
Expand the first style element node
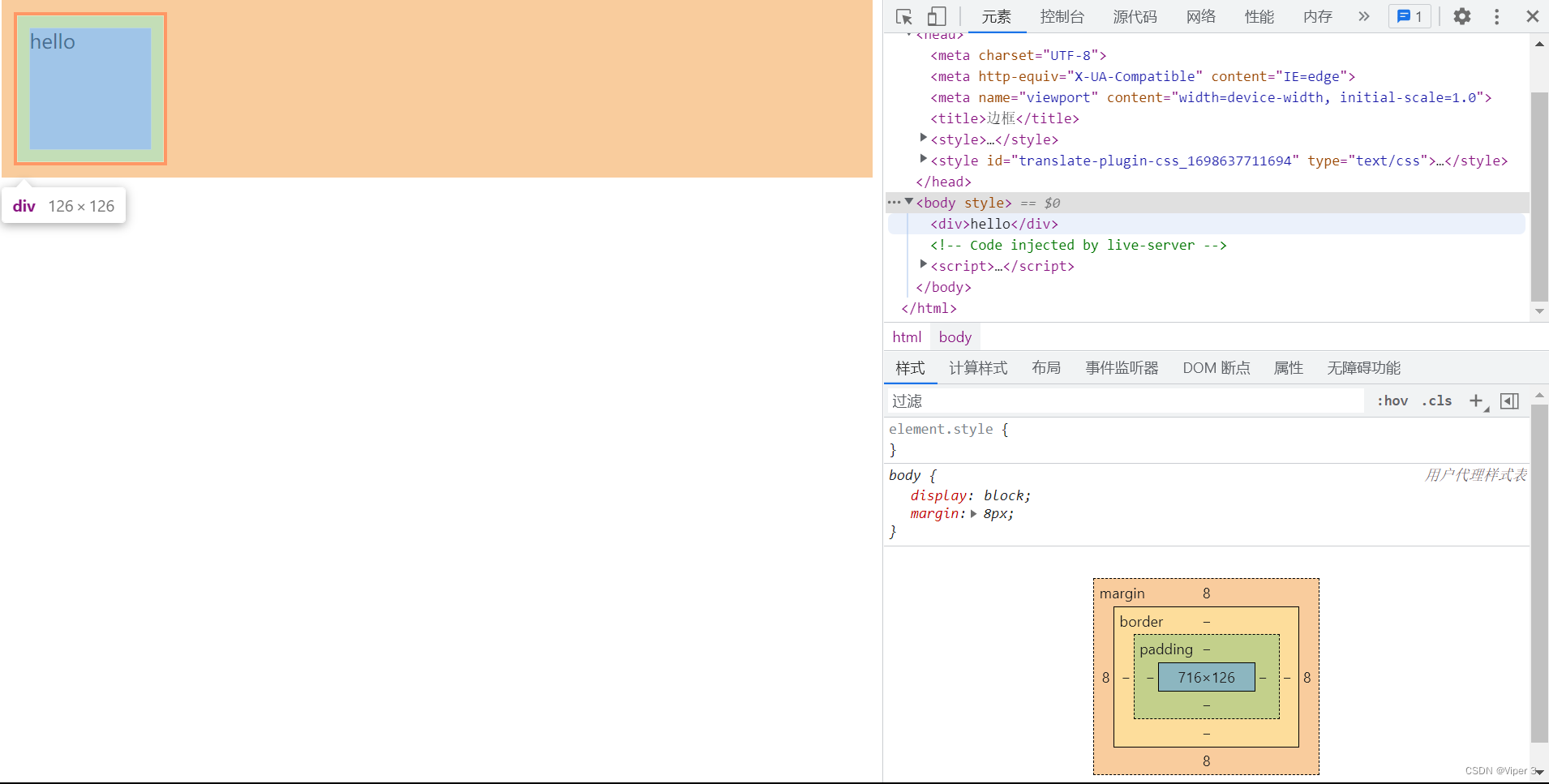coord(923,139)
